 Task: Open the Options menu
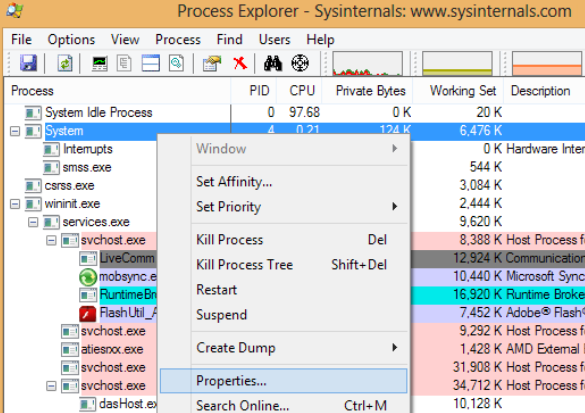tap(71, 39)
